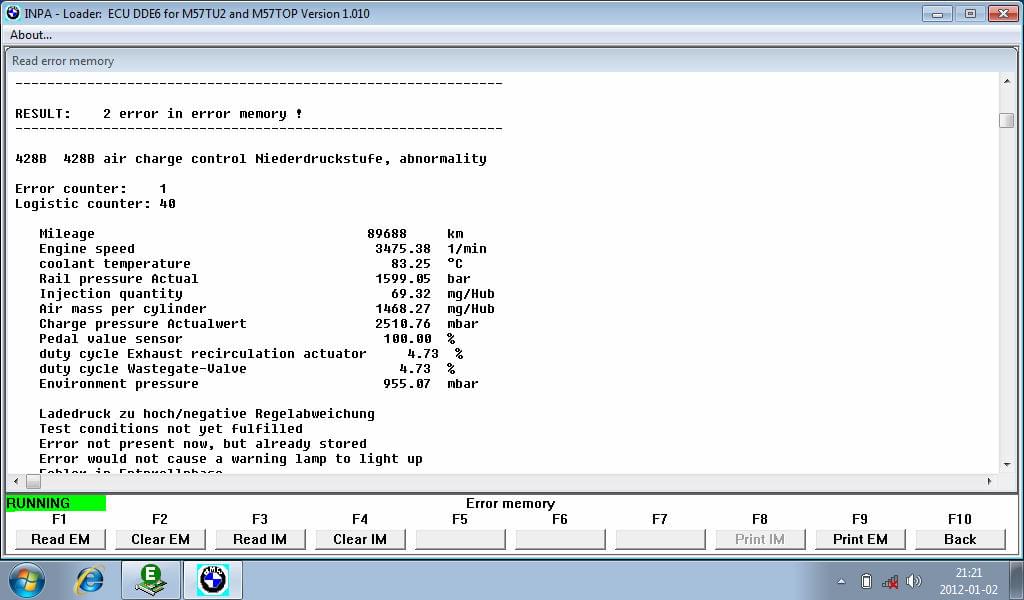This screenshot has width=1024, height=600.
Task: Click the Rail pressure Actual row
Action: [255, 279]
